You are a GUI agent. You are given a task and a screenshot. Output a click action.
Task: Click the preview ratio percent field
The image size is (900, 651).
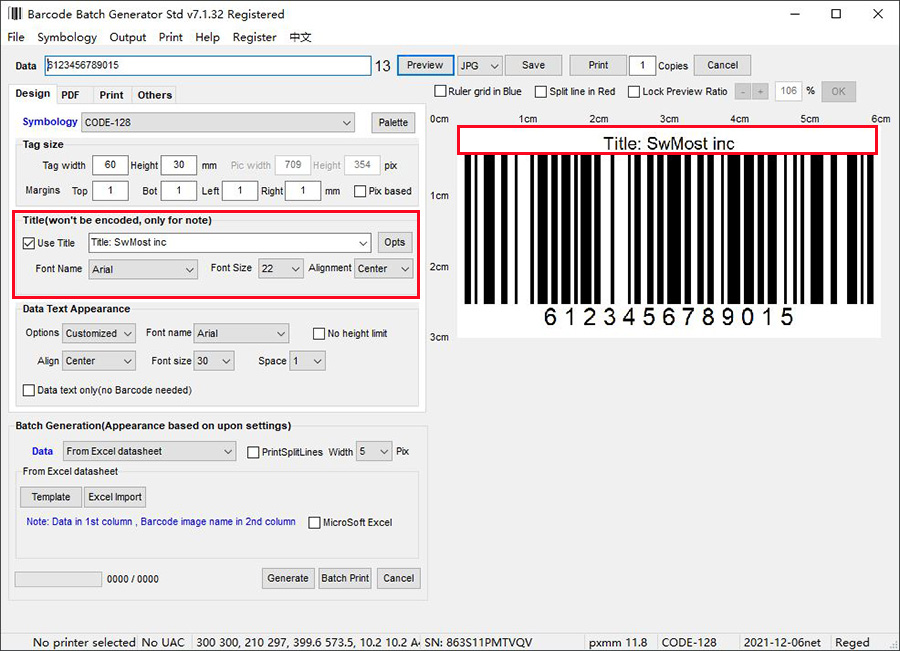tap(789, 91)
